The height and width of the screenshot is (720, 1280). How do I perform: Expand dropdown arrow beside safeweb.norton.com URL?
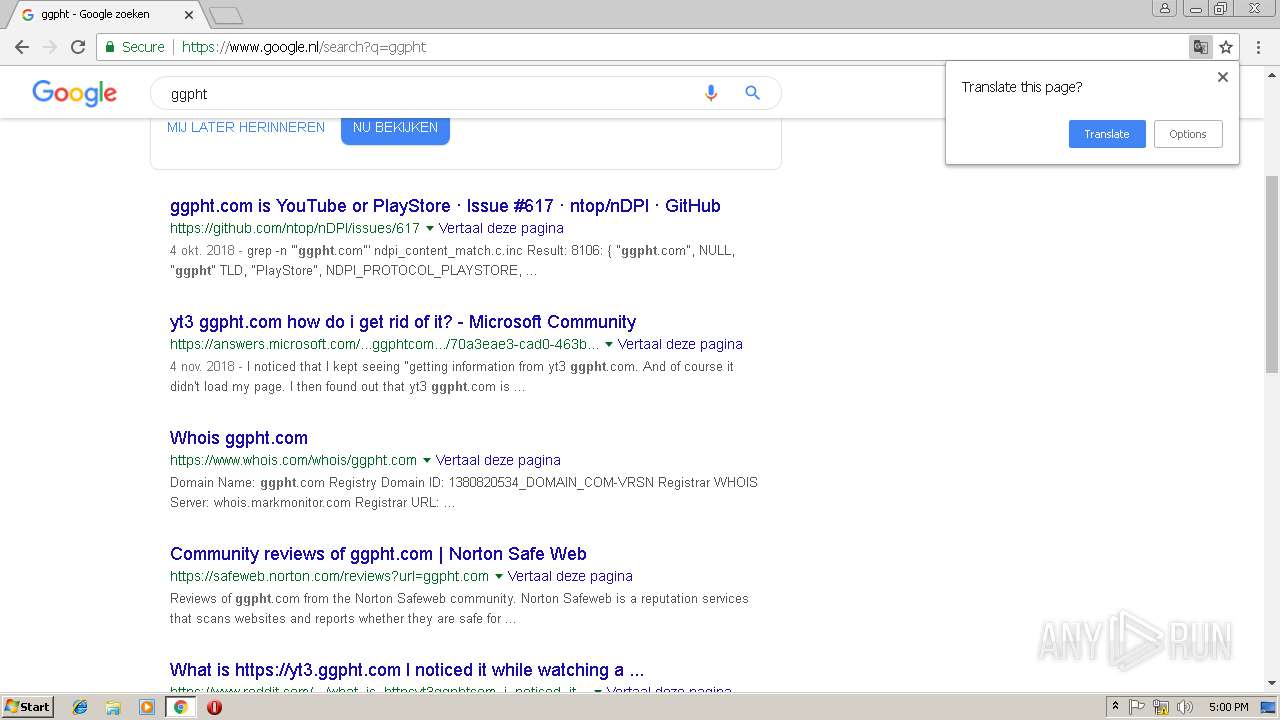tap(499, 577)
